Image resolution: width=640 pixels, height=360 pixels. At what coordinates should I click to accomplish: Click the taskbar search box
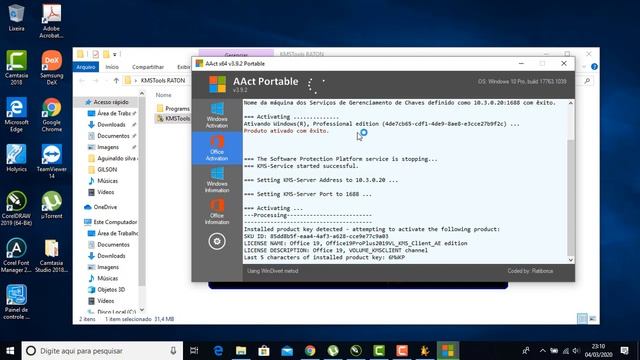coord(102,351)
